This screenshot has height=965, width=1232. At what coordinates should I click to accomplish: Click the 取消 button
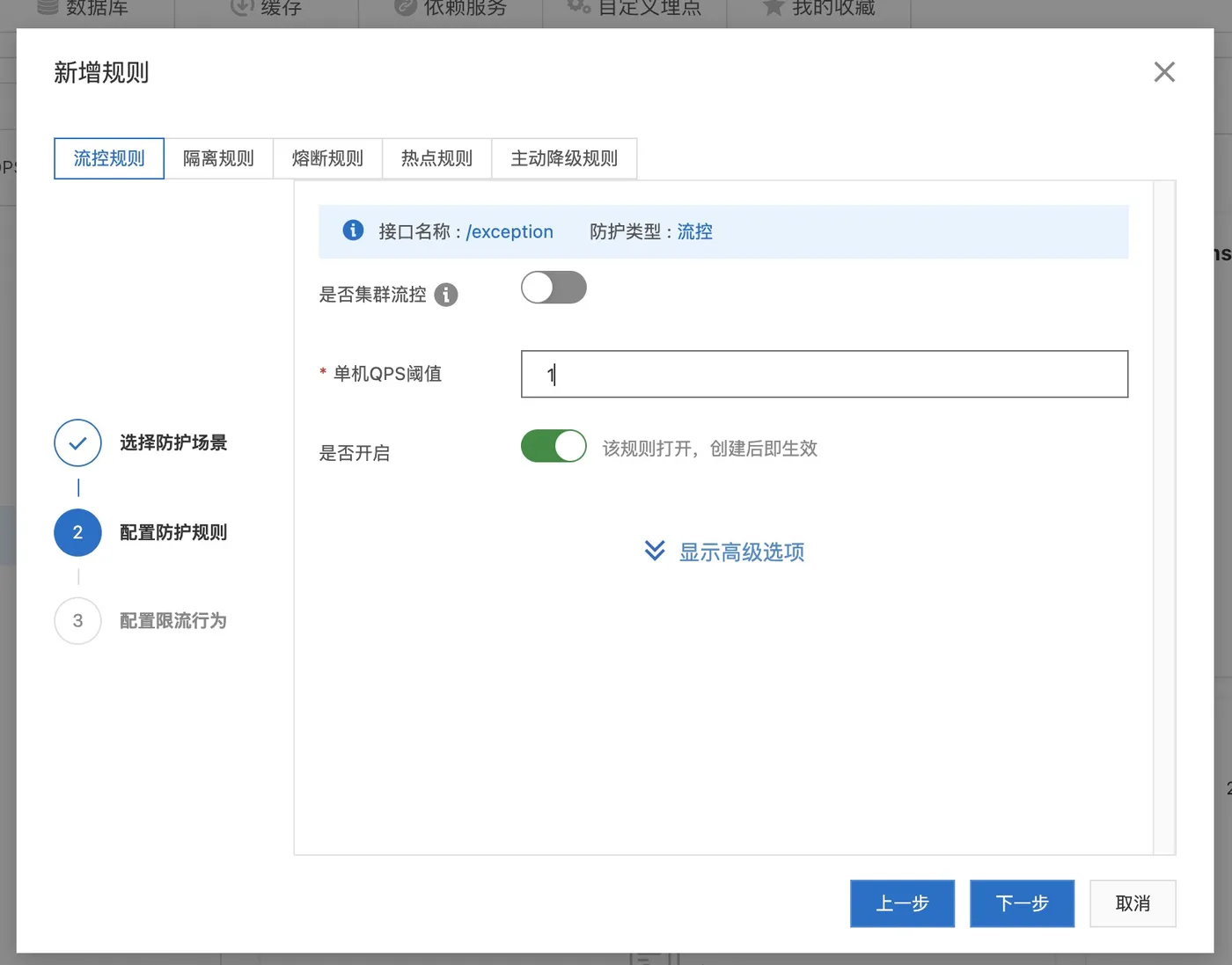click(x=1133, y=903)
